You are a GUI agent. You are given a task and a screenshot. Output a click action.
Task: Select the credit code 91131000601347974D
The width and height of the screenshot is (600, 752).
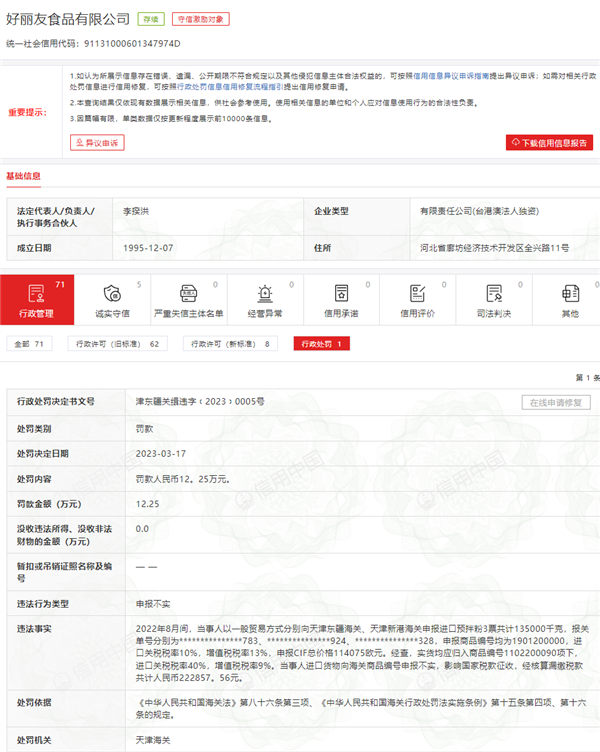[x=132, y=44]
